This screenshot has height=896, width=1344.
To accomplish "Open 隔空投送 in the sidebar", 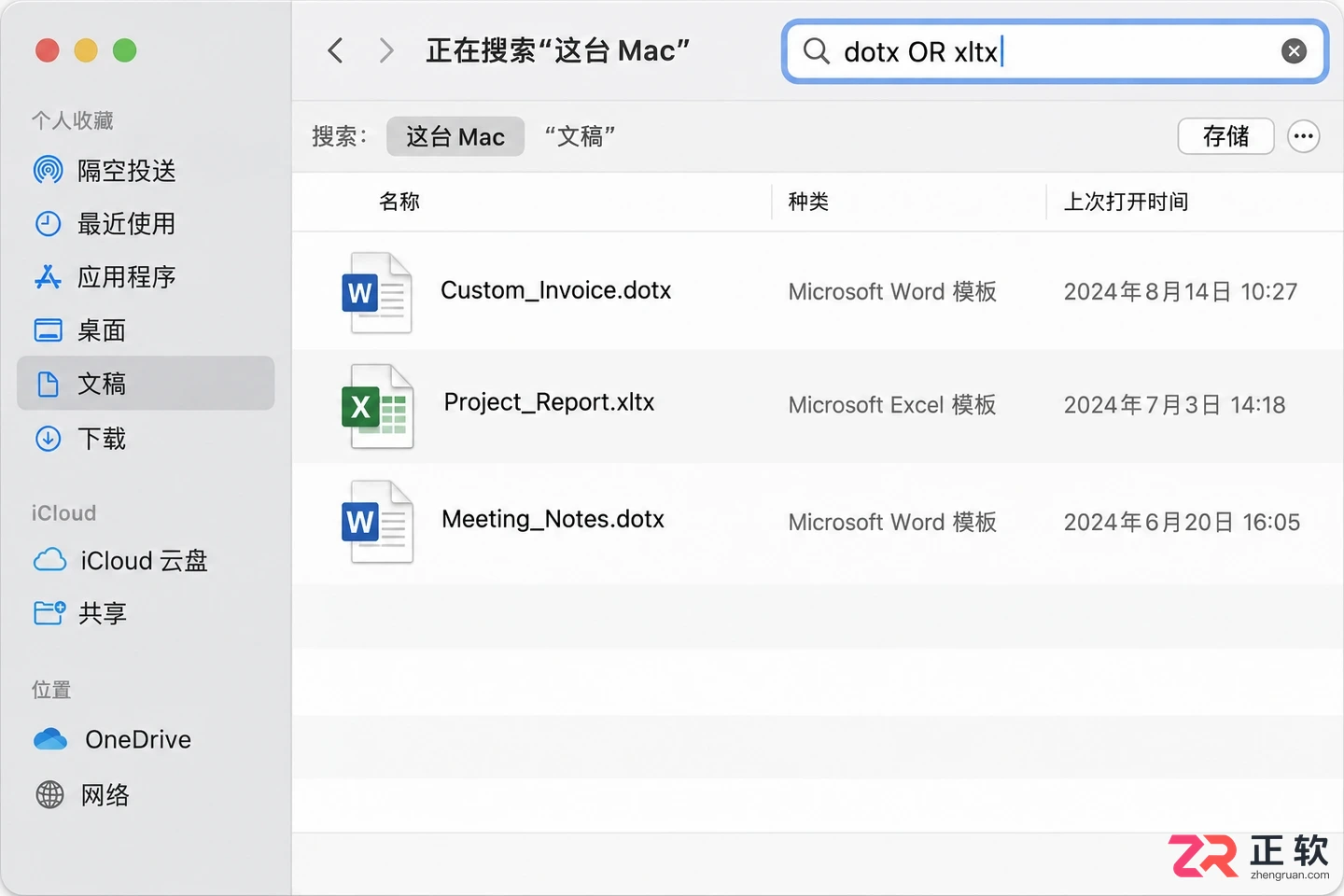I will [x=126, y=171].
